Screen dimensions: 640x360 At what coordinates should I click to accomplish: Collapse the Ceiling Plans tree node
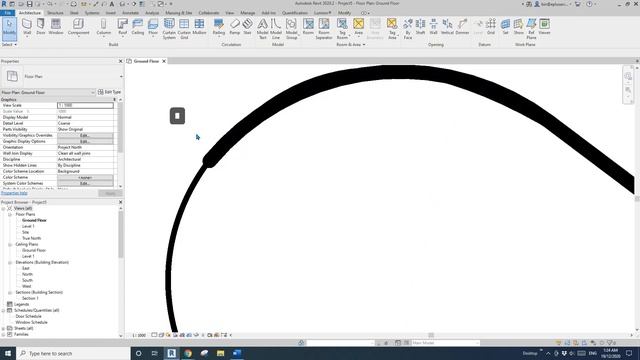tap(10, 244)
